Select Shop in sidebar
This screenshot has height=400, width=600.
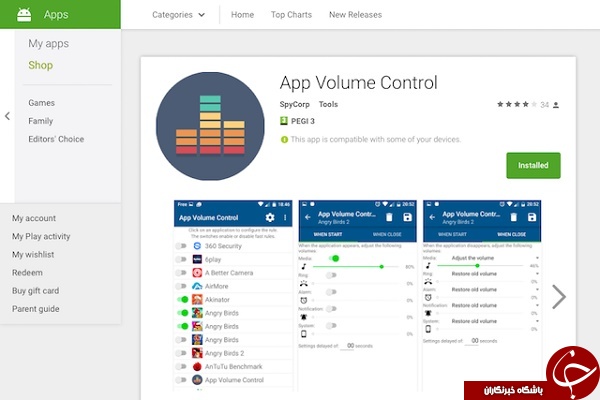(41, 65)
